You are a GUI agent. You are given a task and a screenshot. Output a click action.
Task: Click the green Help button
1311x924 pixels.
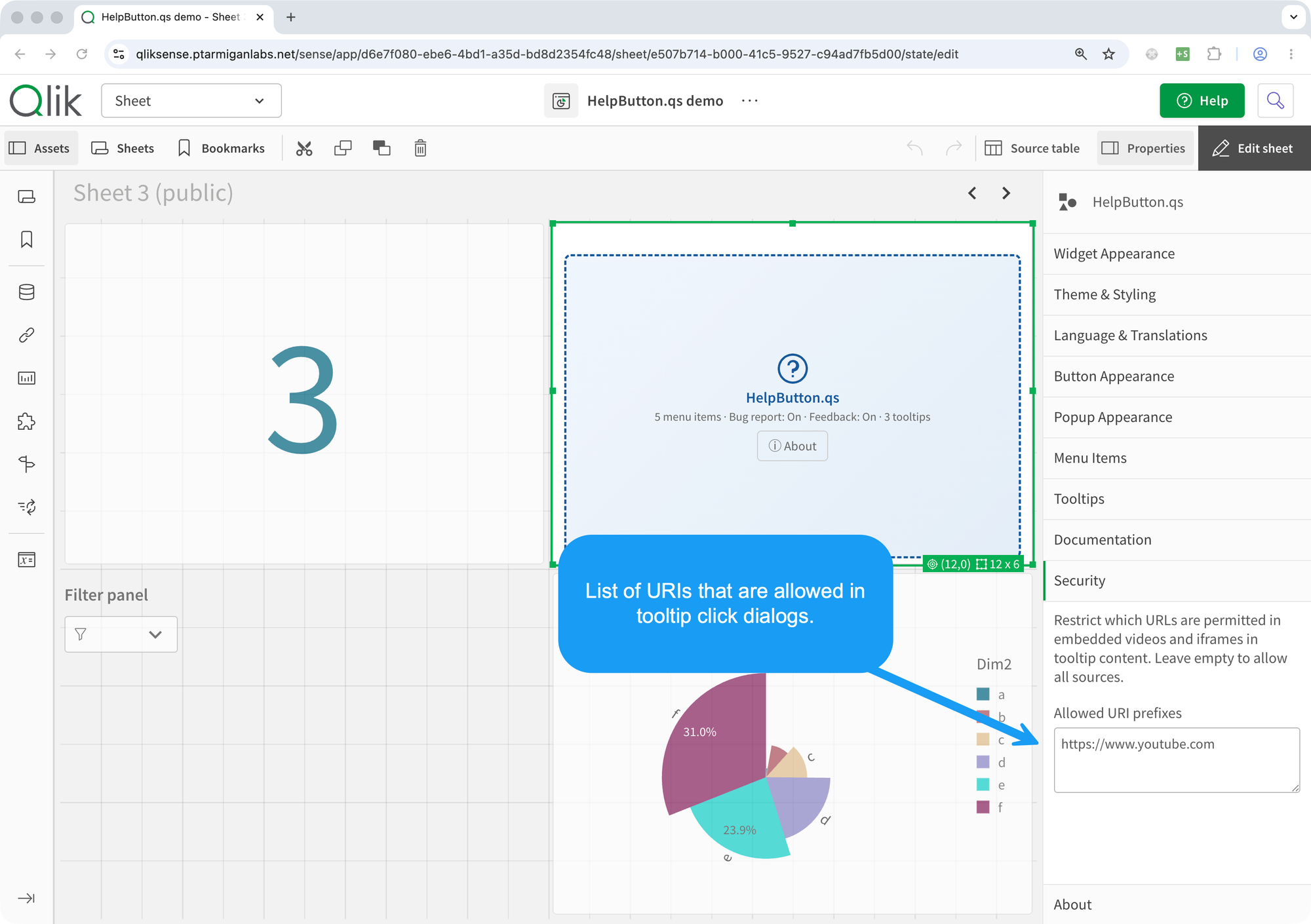click(1202, 100)
